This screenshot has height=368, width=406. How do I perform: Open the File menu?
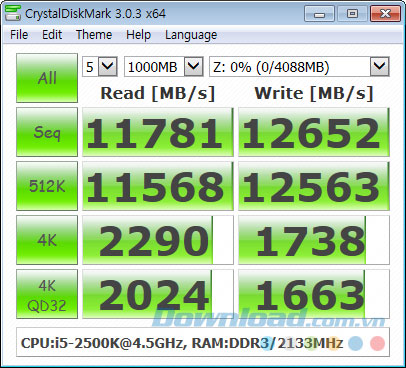(19, 35)
